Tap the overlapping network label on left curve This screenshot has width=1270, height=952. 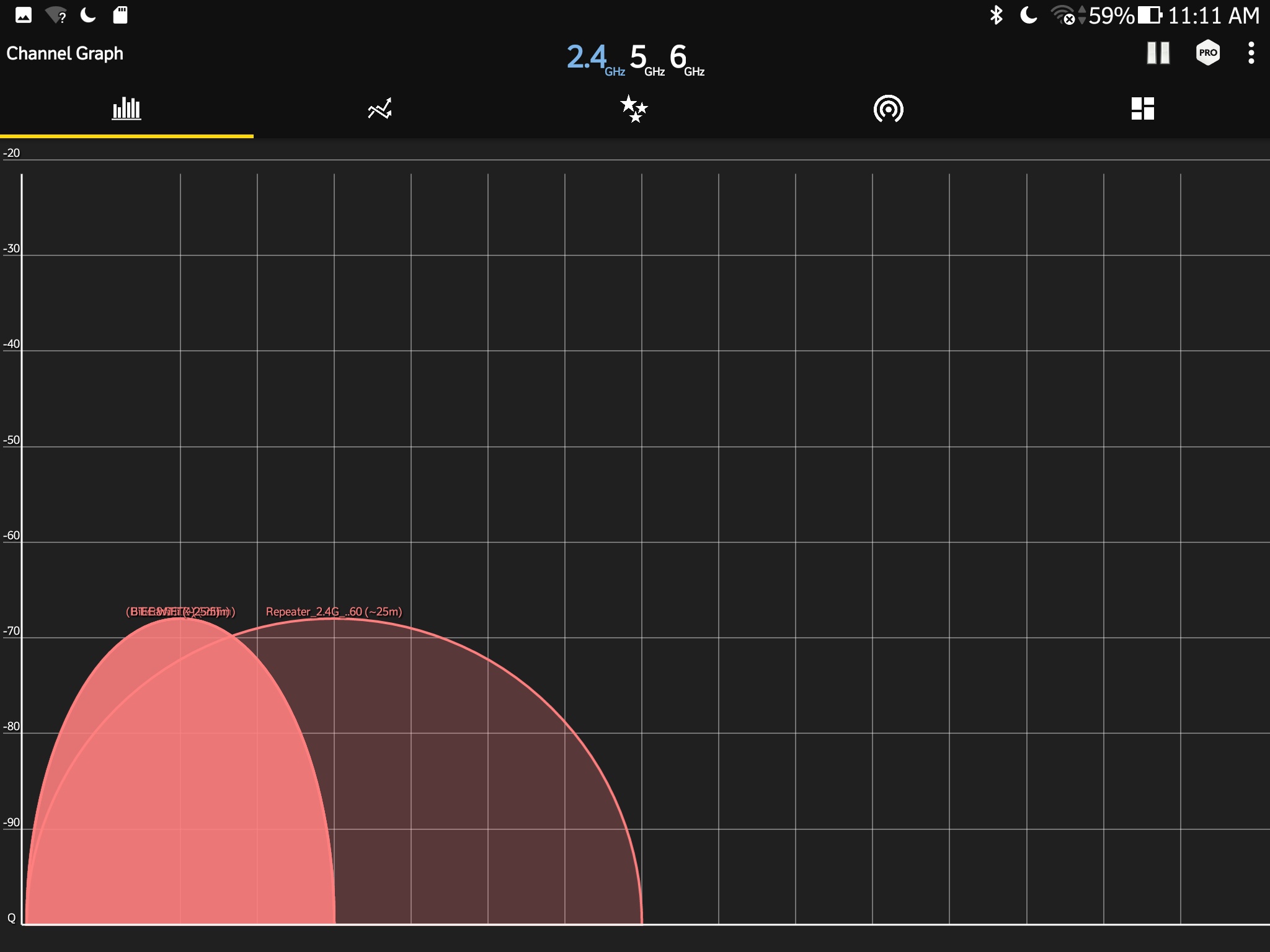[x=180, y=612]
